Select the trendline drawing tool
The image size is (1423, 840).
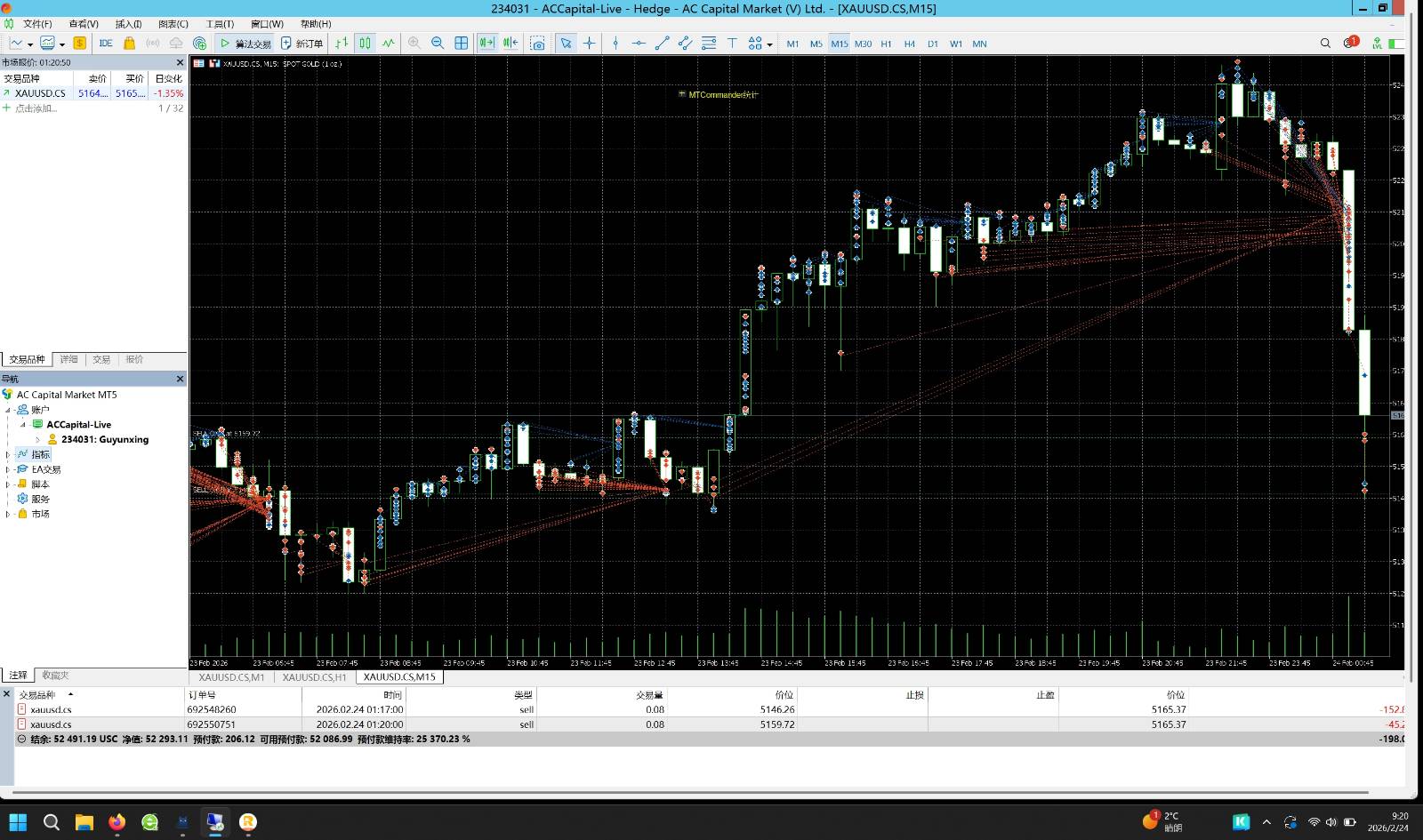pyautogui.click(x=662, y=43)
